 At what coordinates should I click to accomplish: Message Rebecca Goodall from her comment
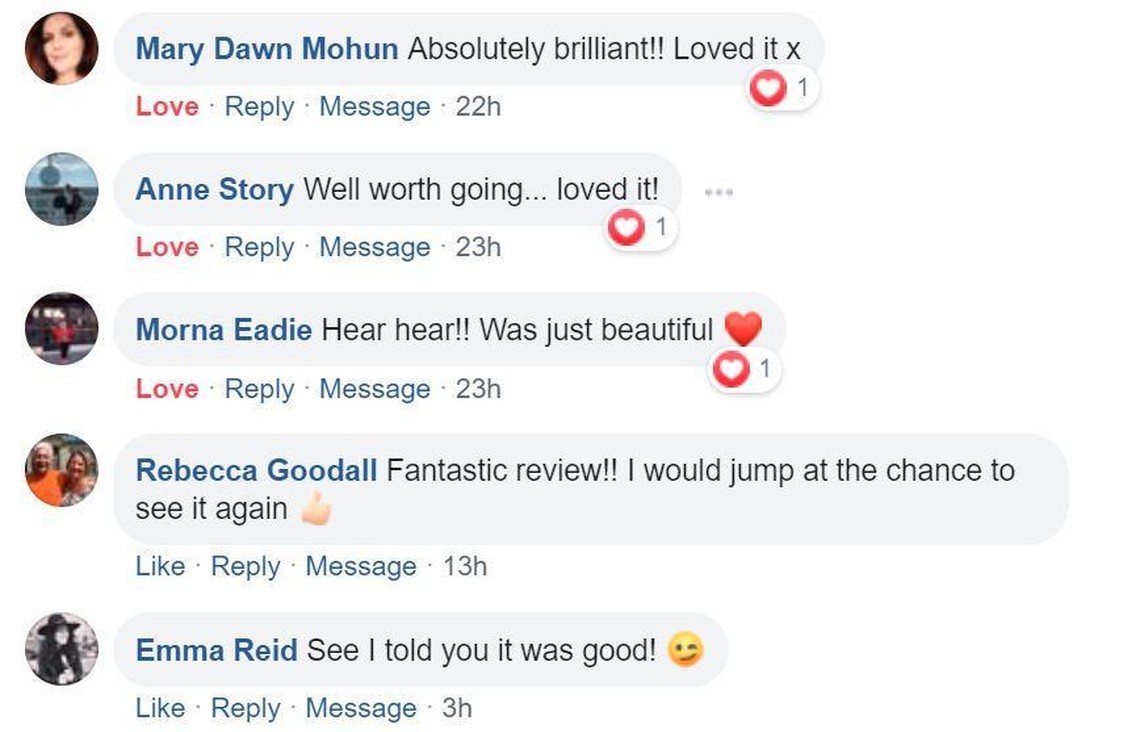pos(360,566)
